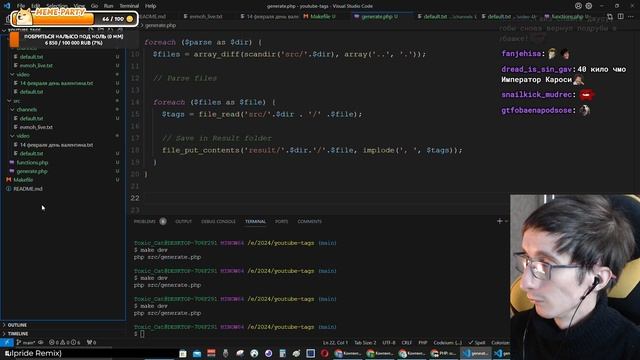Open the PROBLEMS panel tab
This screenshot has height=360, width=640.
pyautogui.click(x=149, y=221)
